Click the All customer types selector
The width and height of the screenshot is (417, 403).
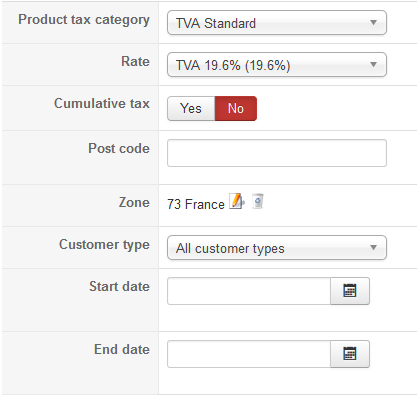pos(277,248)
